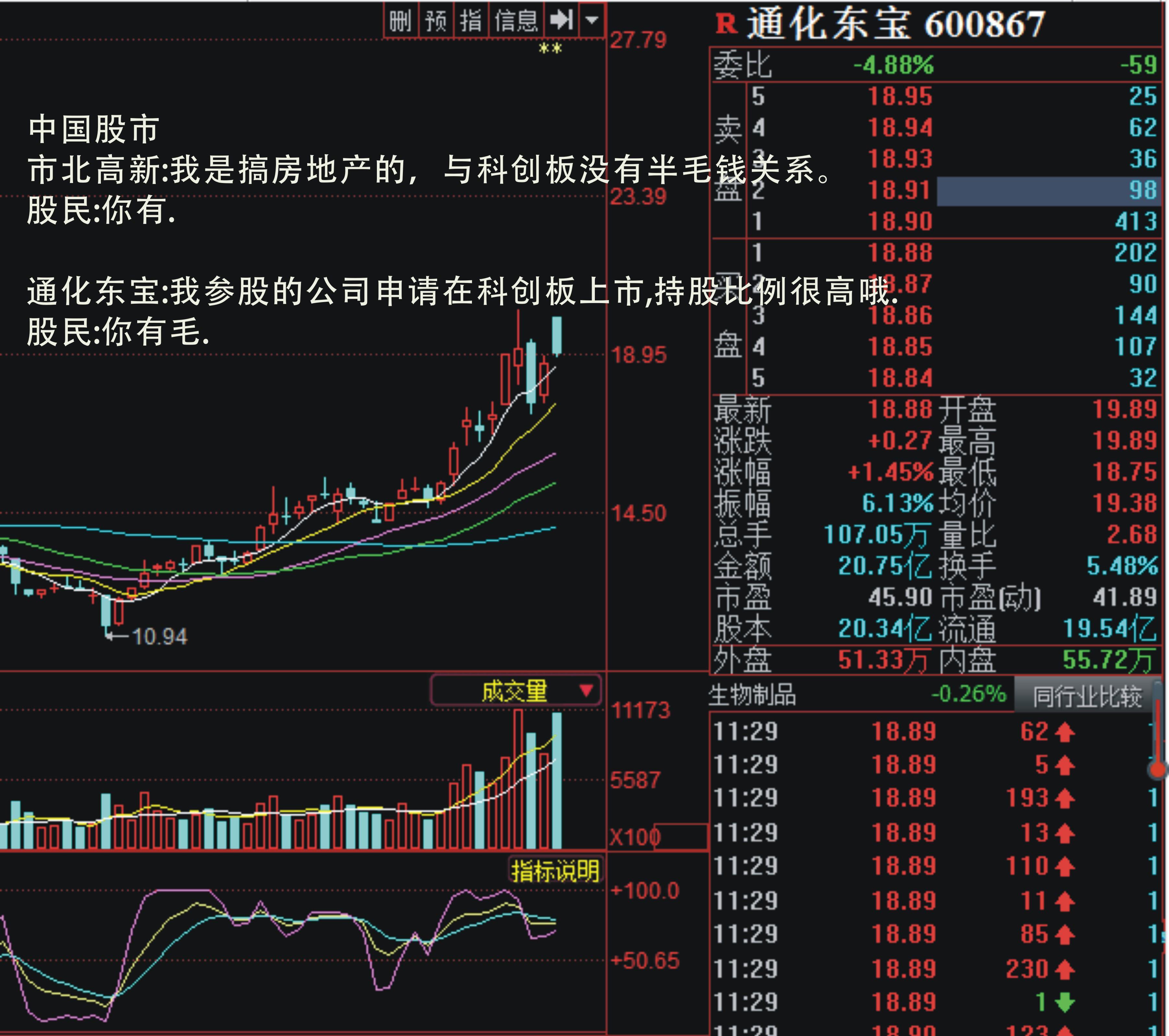Click tick trade with volume 230
Image resolution: width=1169 pixels, height=1036 pixels.
coord(1027,969)
